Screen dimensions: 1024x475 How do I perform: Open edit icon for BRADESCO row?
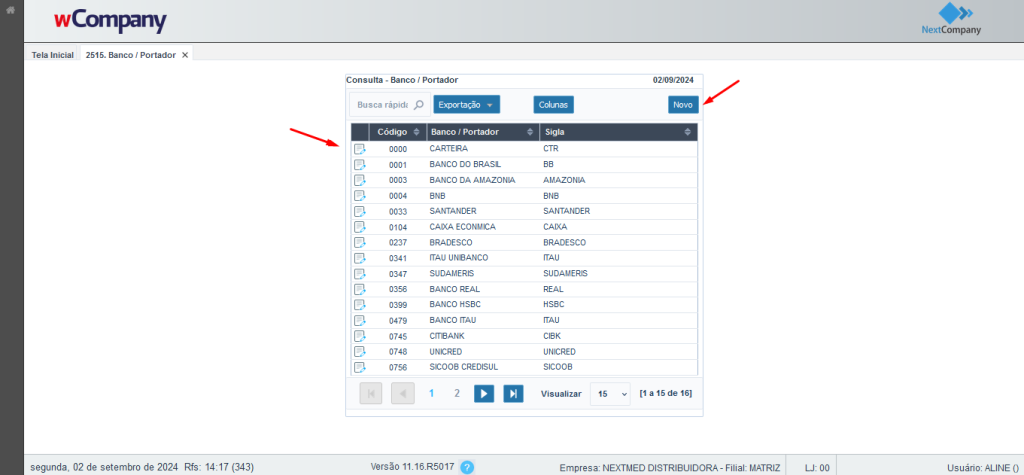click(x=360, y=242)
